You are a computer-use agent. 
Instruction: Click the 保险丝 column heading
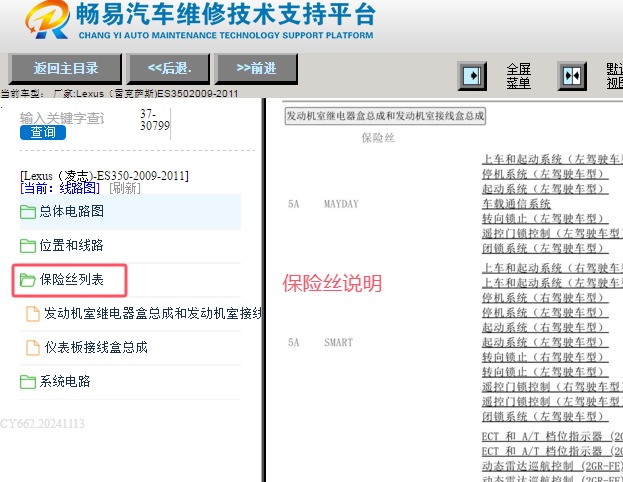coord(378,138)
